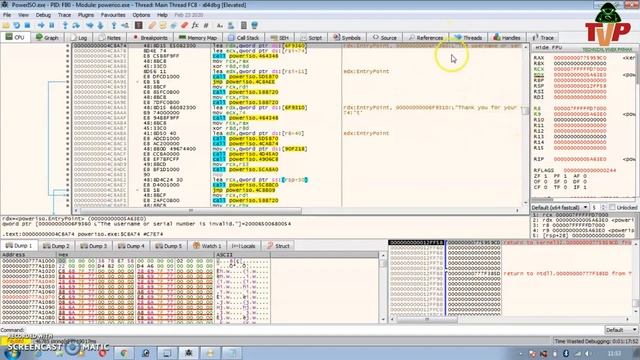Open the Plugins menu

86,15
